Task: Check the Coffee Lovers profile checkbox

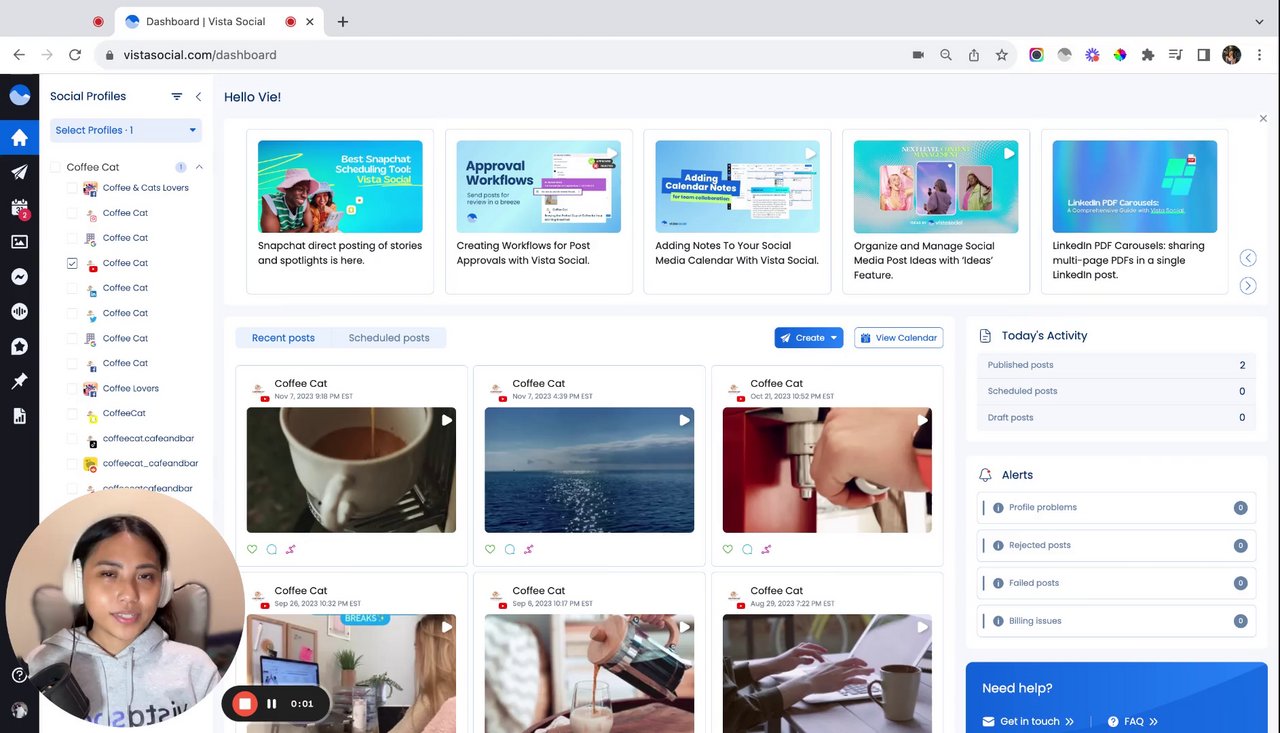Action: pyautogui.click(x=72, y=388)
